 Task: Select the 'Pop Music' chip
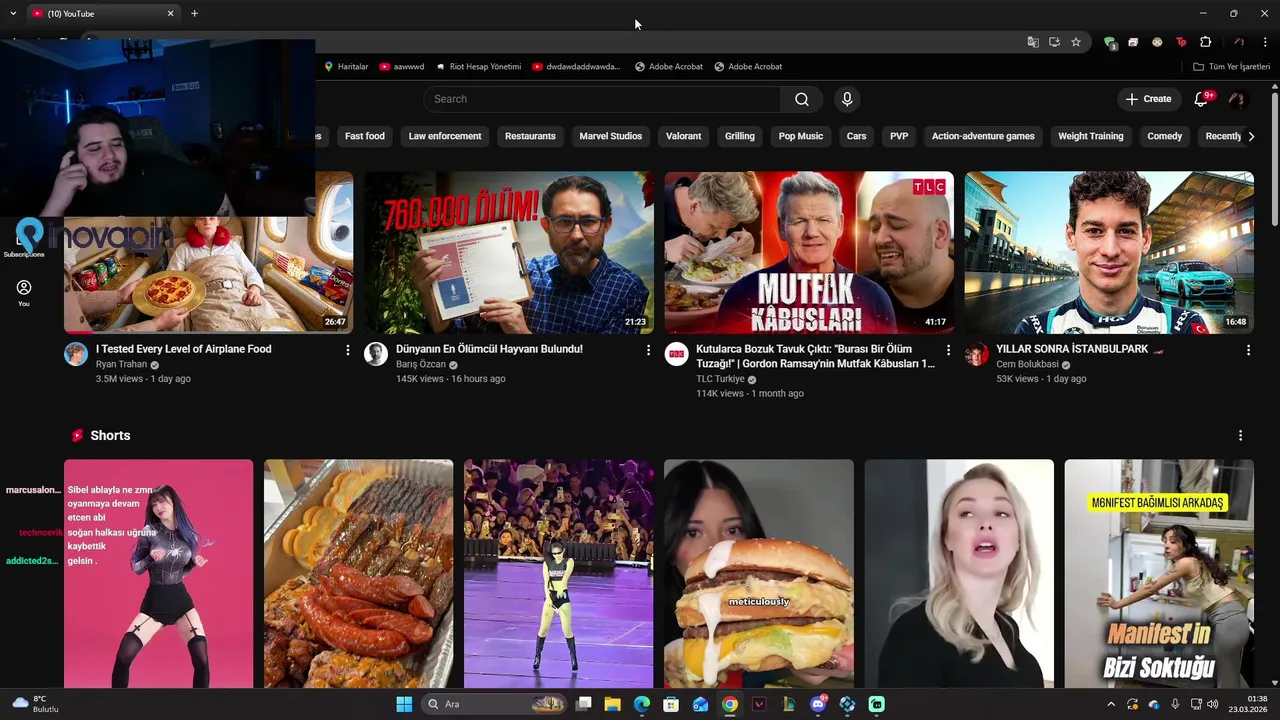[x=801, y=136]
